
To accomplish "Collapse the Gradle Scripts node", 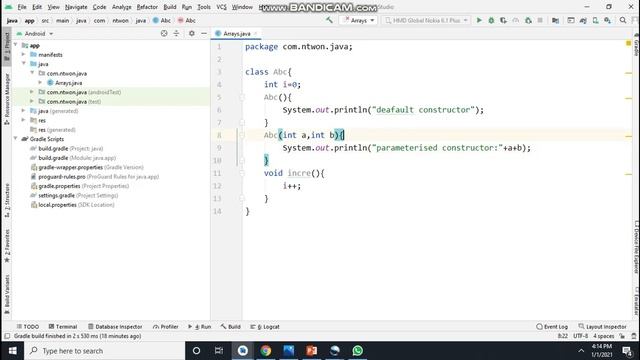I will 16,139.
